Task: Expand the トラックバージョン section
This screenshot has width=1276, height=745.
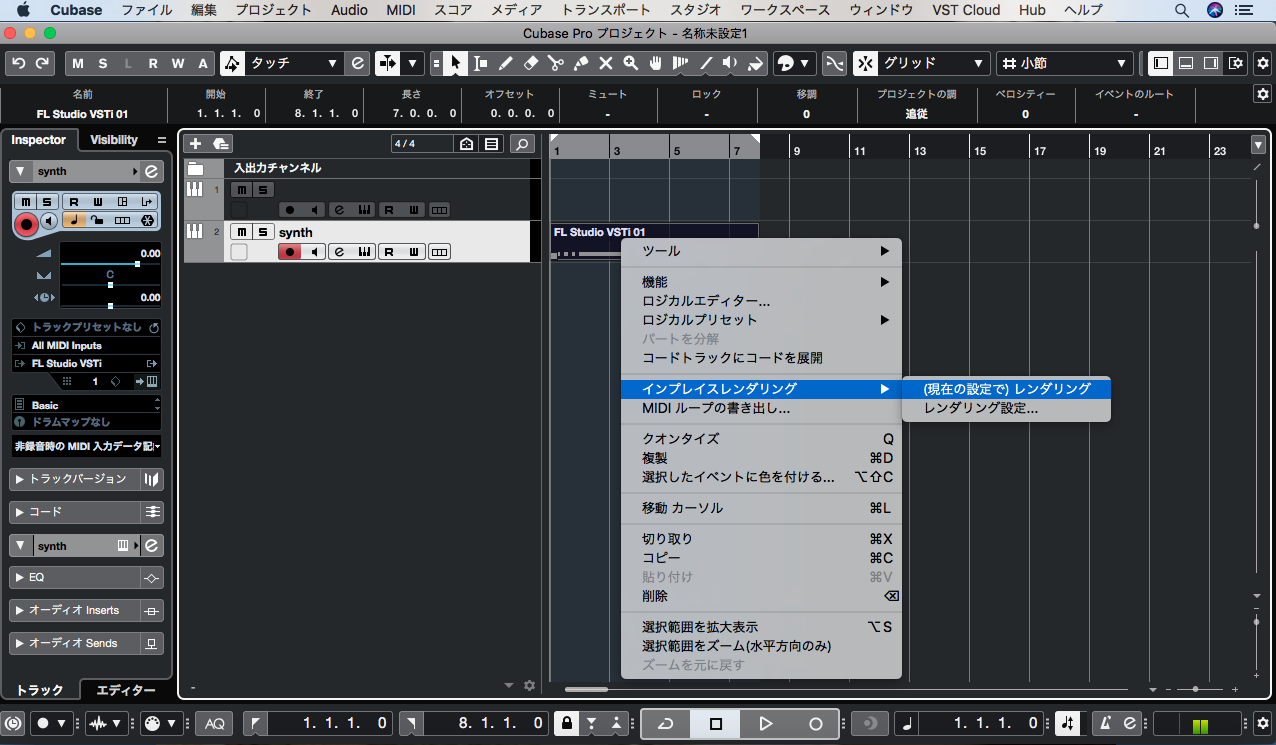Action: coord(20,479)
